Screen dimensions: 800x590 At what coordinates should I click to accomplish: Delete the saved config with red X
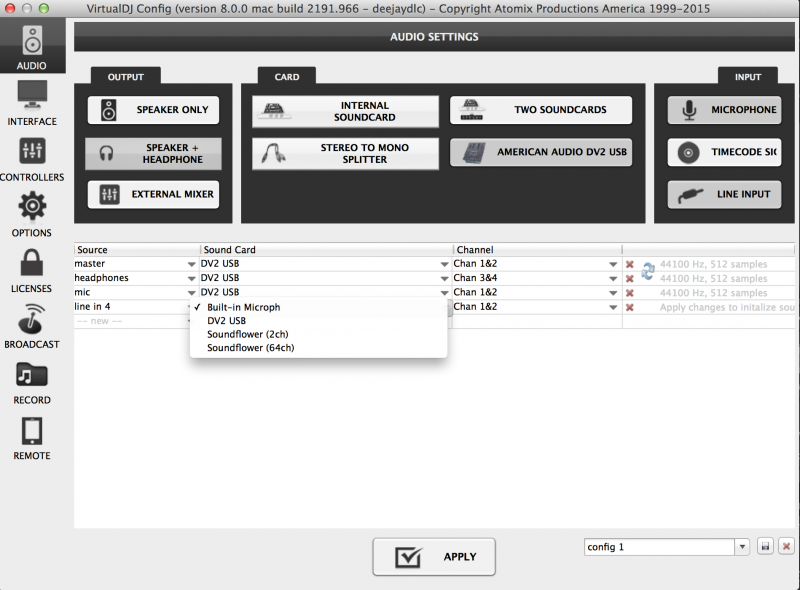tap(787, 547)
